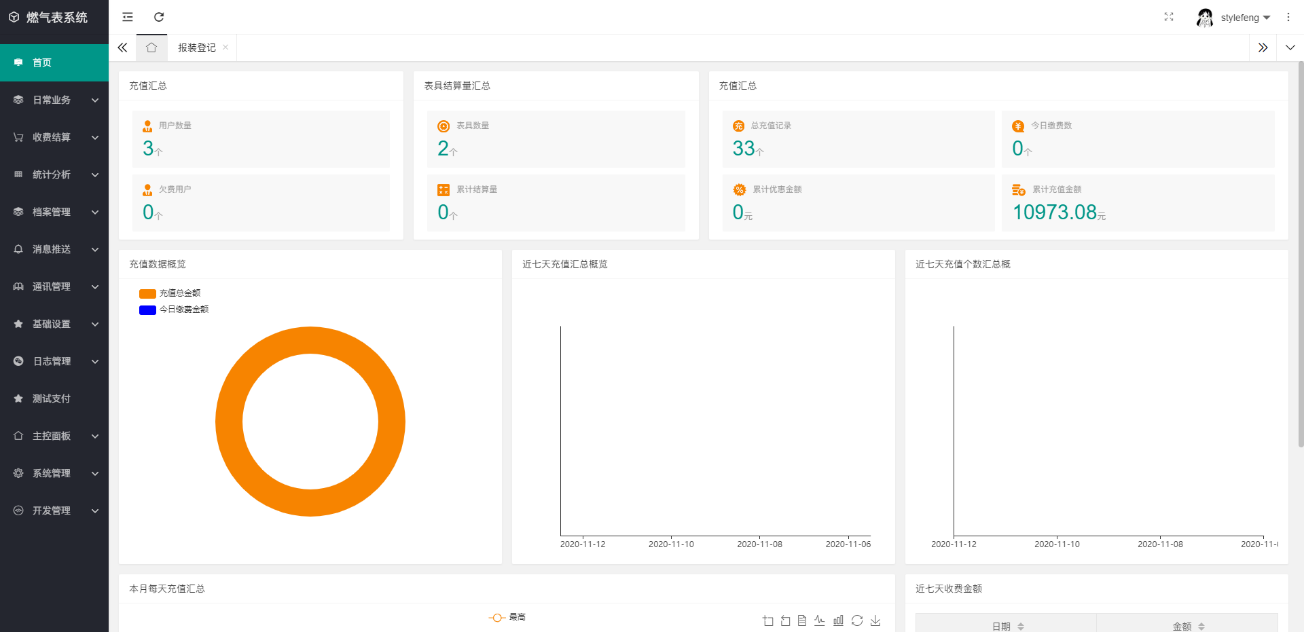The image size is (1304, 632).
Task: Sort table by 日期 column header
Action: point(1005,626)
